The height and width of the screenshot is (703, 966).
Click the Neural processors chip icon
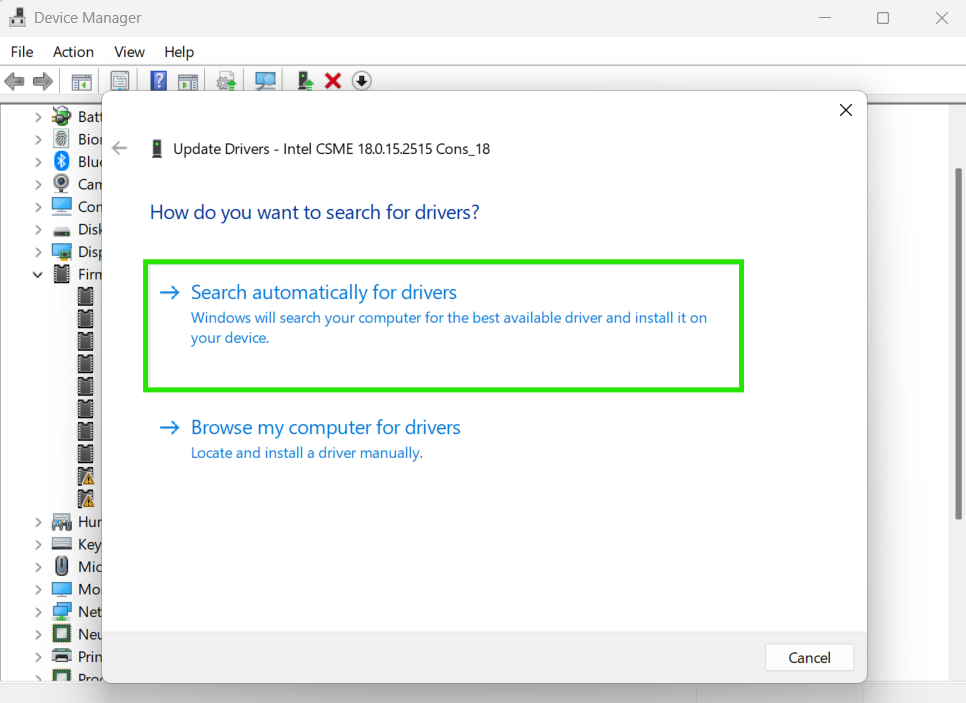pos(62,633)
